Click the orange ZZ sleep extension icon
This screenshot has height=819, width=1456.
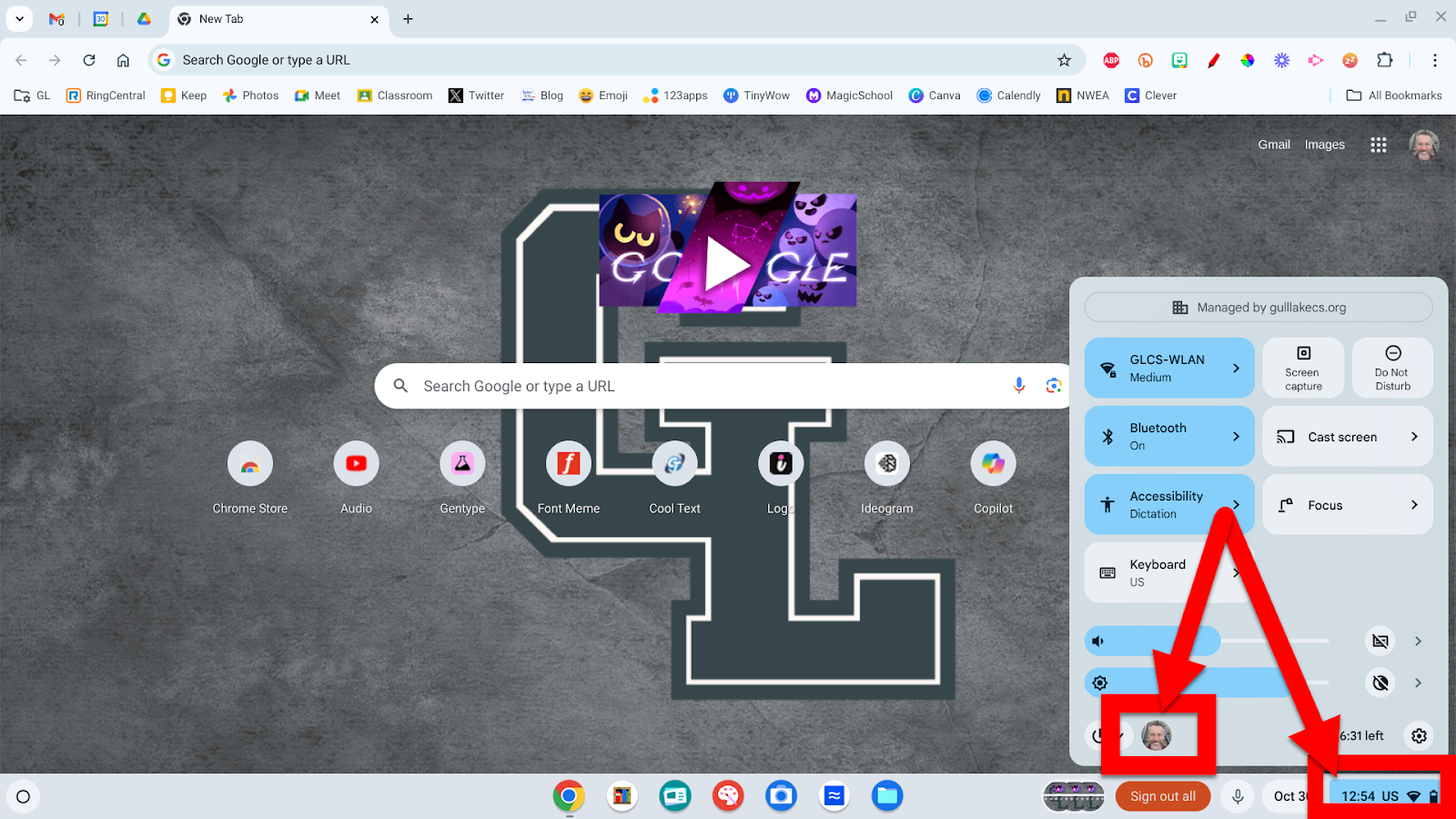coord(1350,60)
